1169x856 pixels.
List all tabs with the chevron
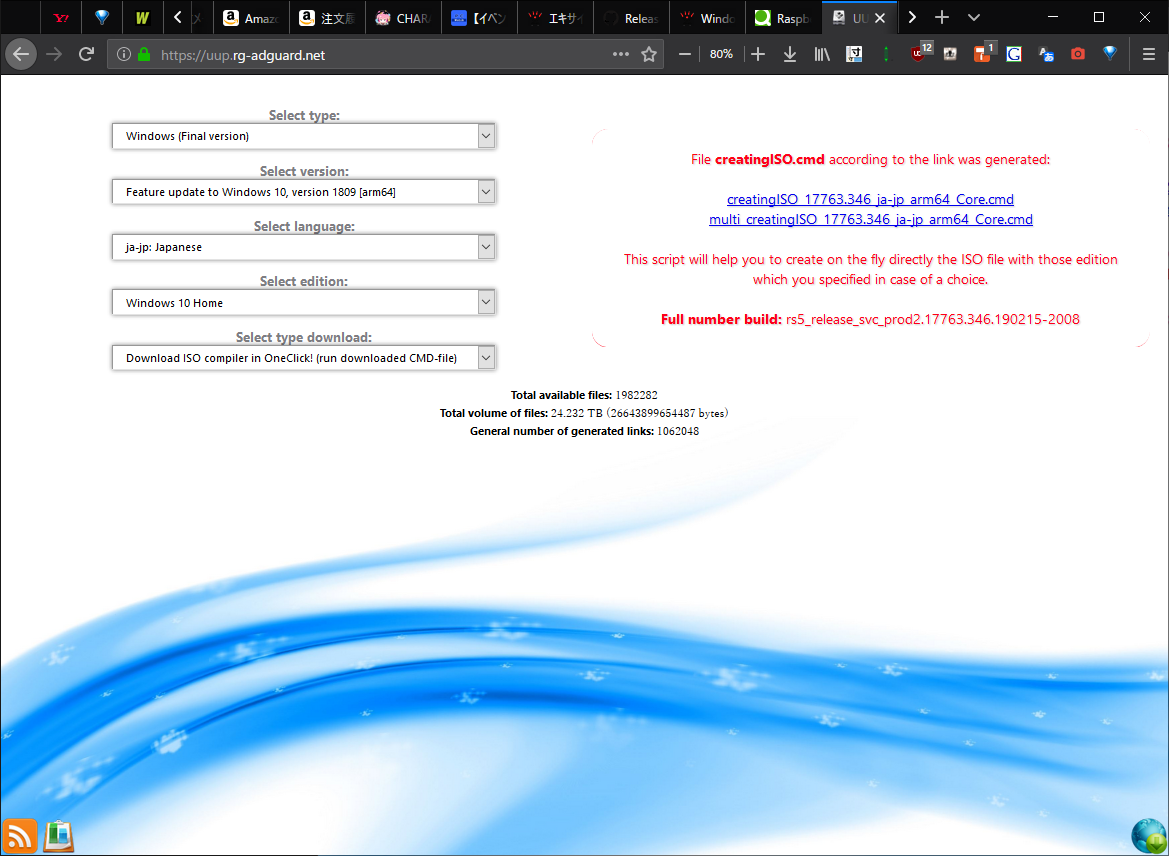click(x=974, y=17)
